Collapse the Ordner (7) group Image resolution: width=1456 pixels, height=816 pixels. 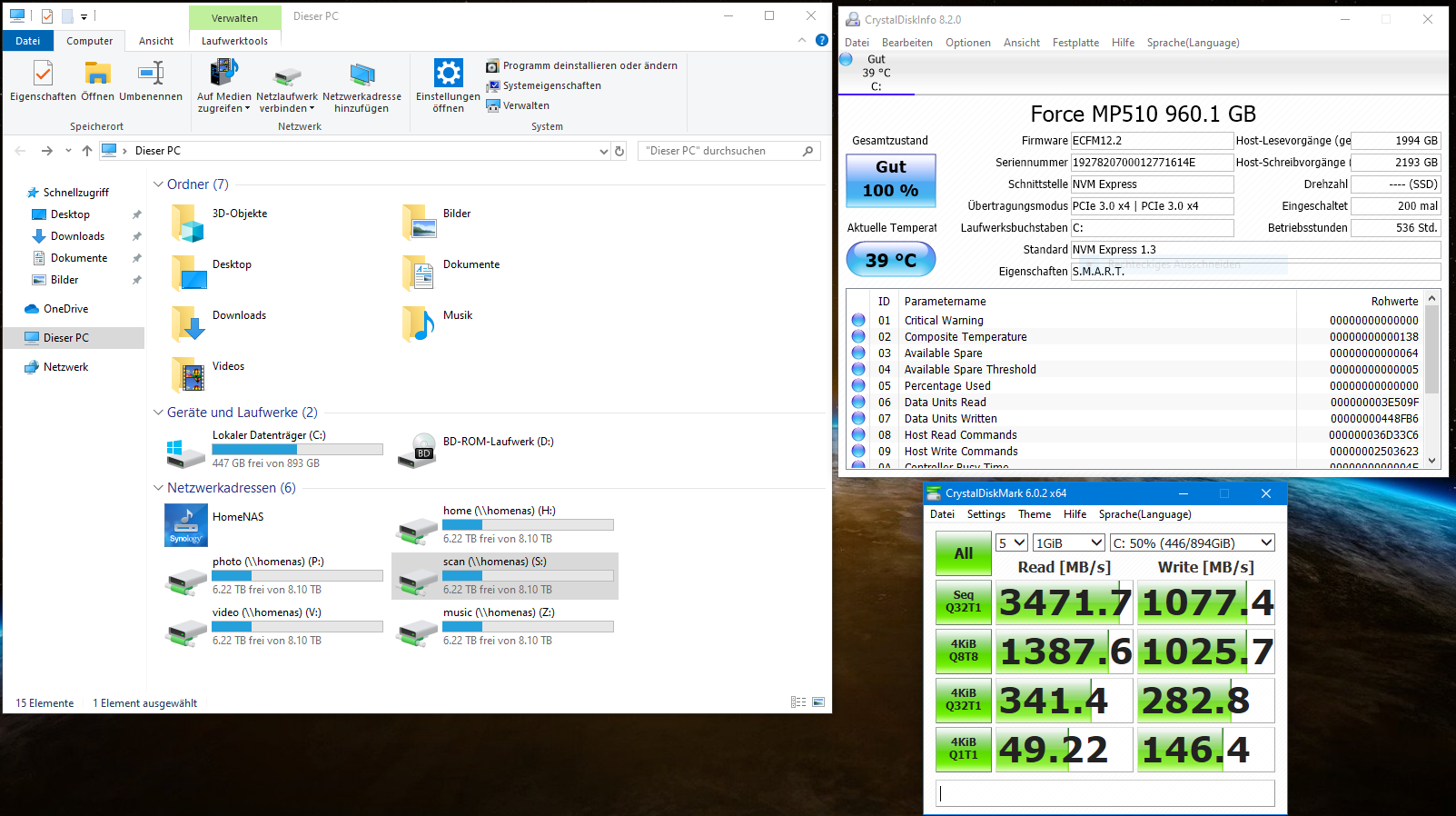(x=158, y=184)
